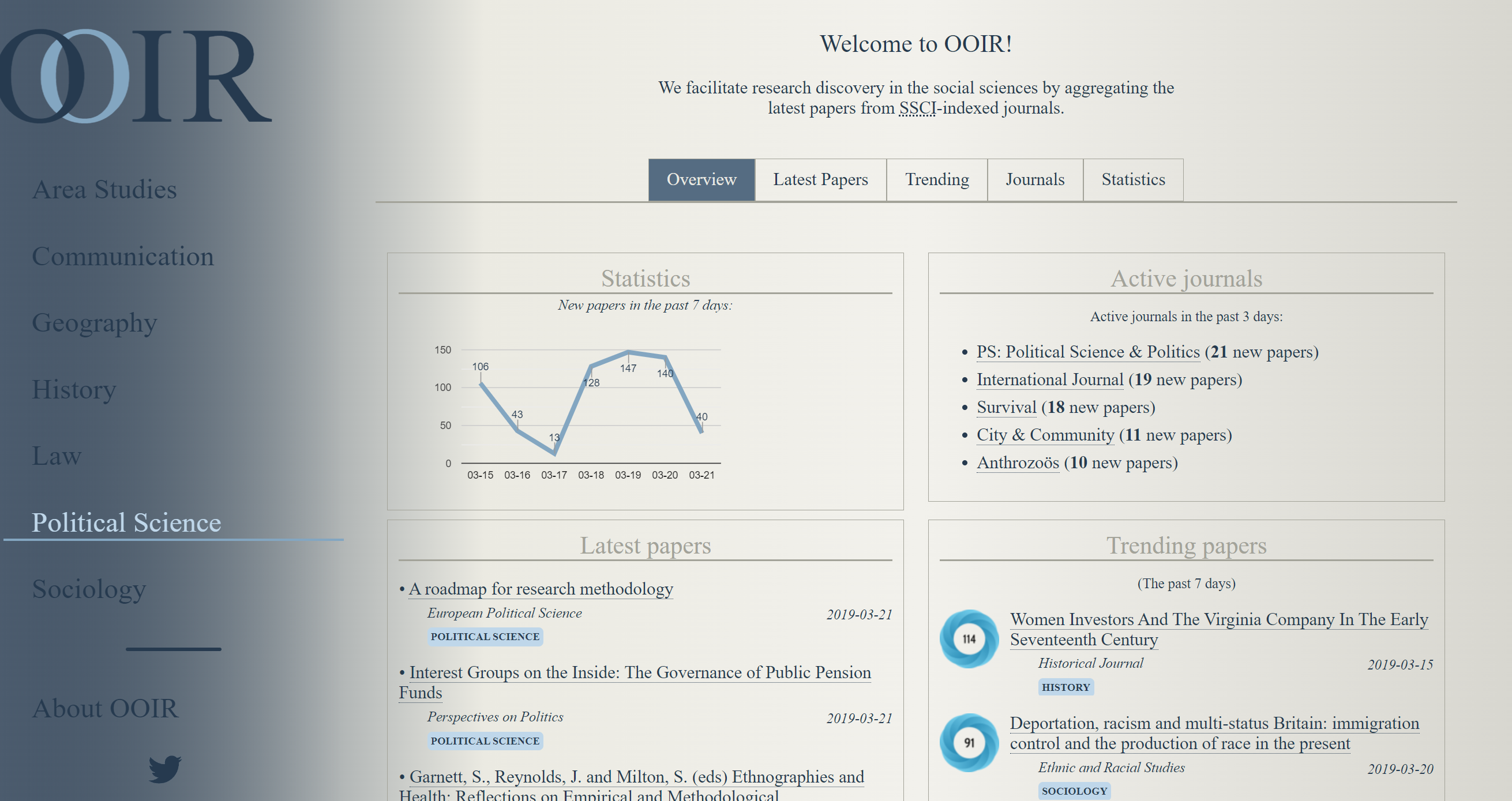Click the 03-15 data point labeled 106
The image size is (1512, 801).
click(x=481, y=383)
